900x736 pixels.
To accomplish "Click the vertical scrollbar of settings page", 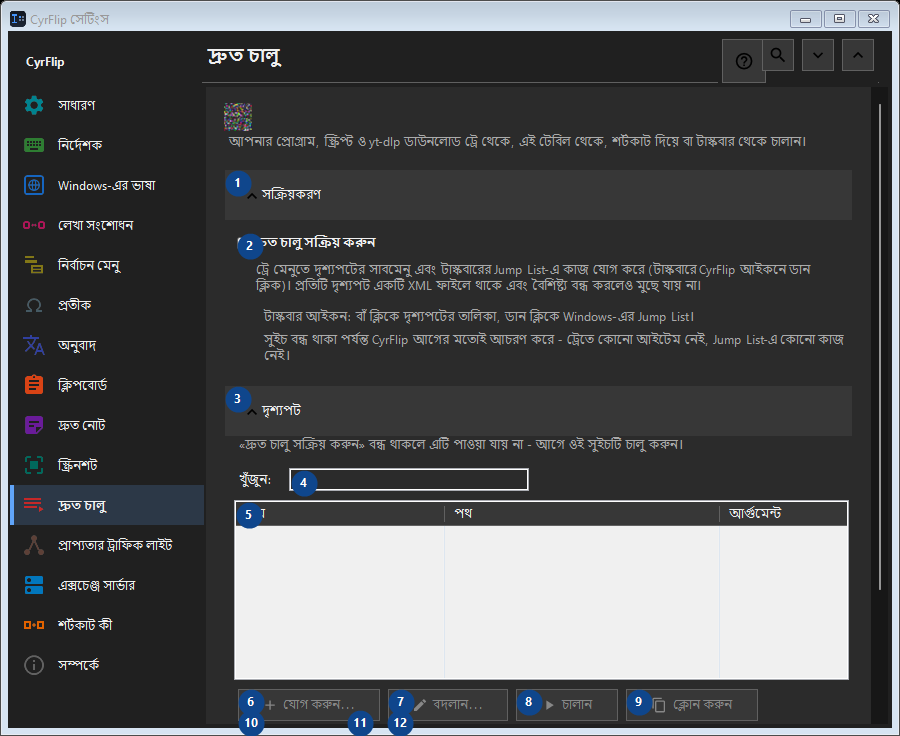I will (879, 347).
